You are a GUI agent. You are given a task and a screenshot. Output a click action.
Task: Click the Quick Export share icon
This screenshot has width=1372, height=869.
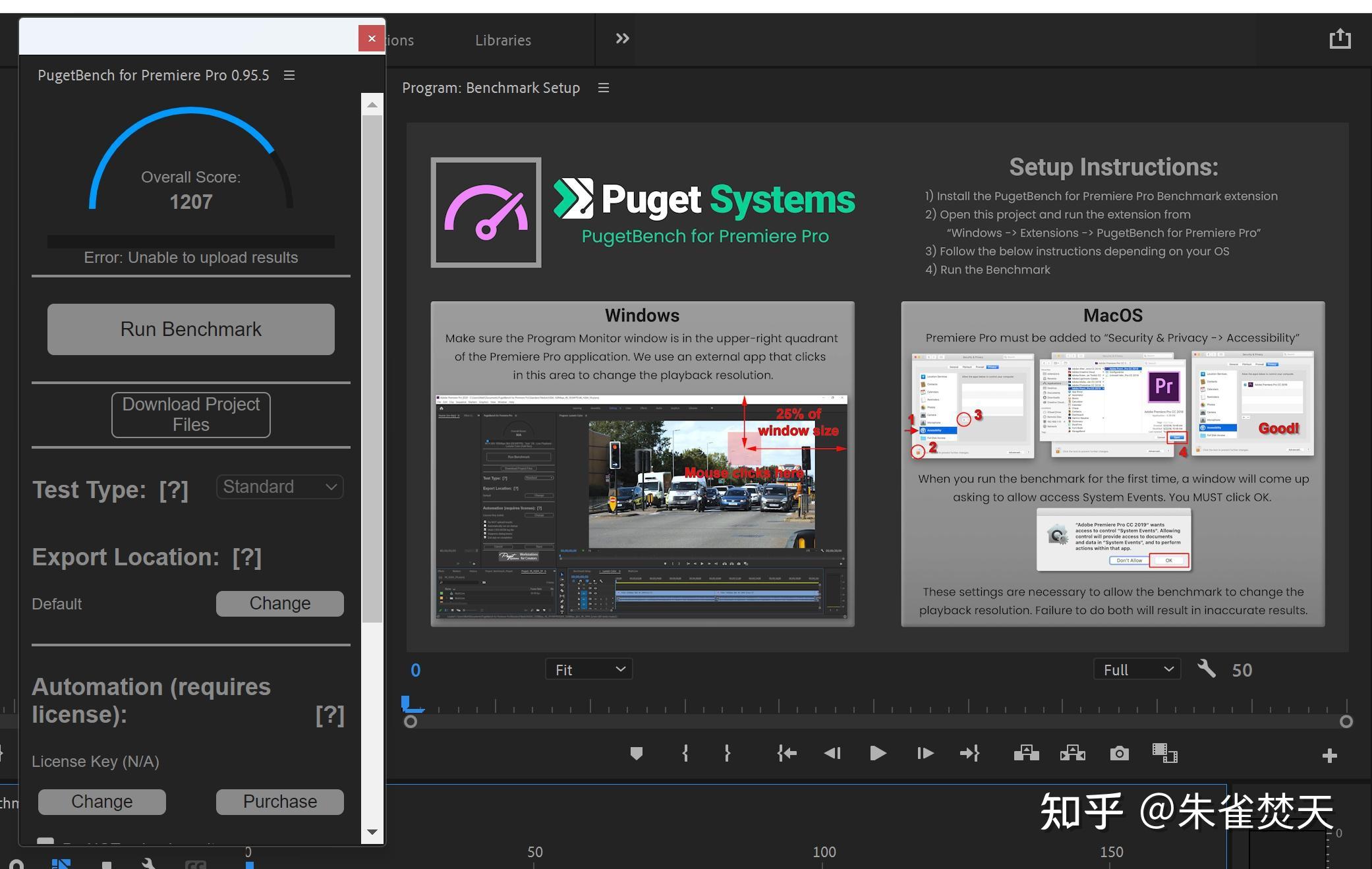(x=1340, y=39)
